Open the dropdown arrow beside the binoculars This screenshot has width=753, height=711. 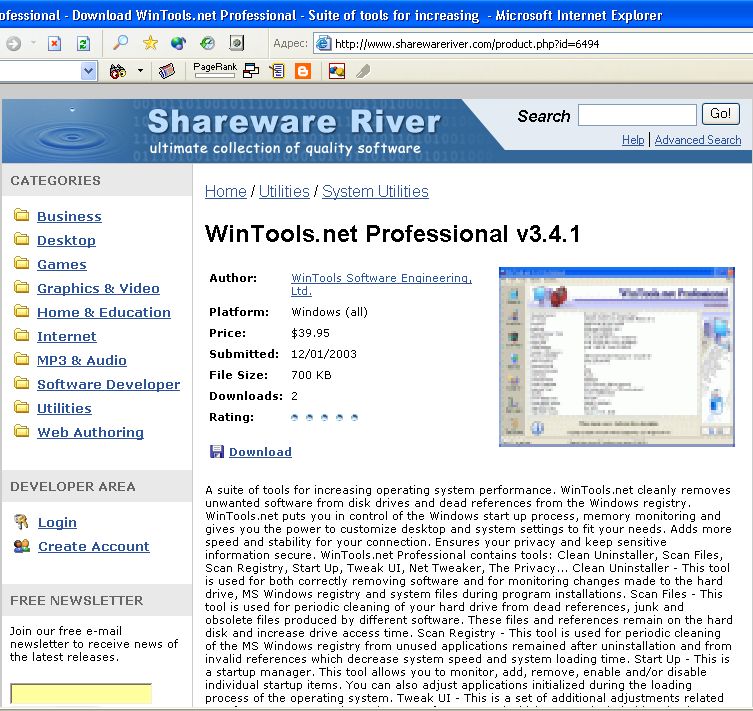[x=140, y=71]
